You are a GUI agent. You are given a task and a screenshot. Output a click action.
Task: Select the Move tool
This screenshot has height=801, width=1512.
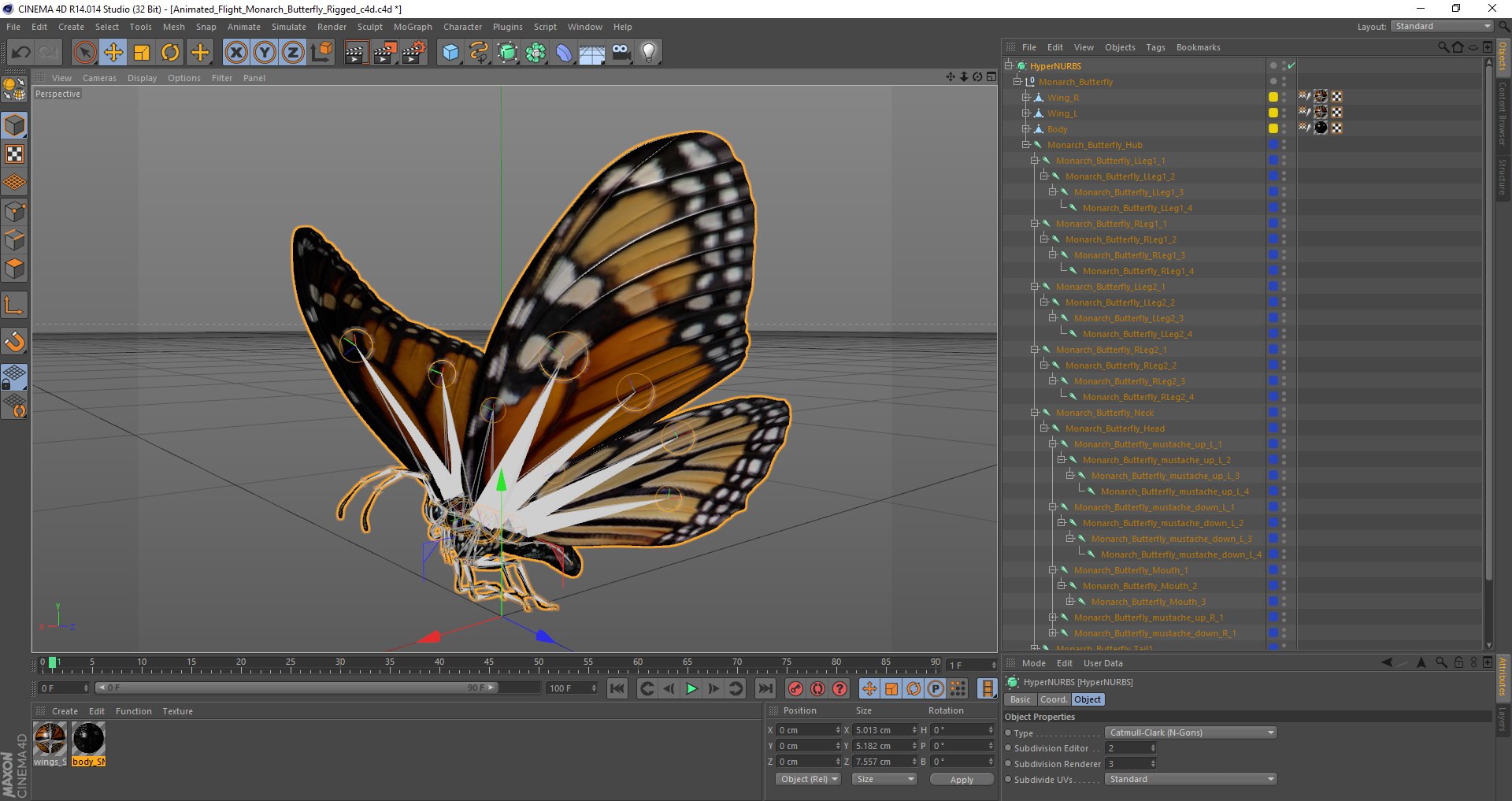point(113,53)
